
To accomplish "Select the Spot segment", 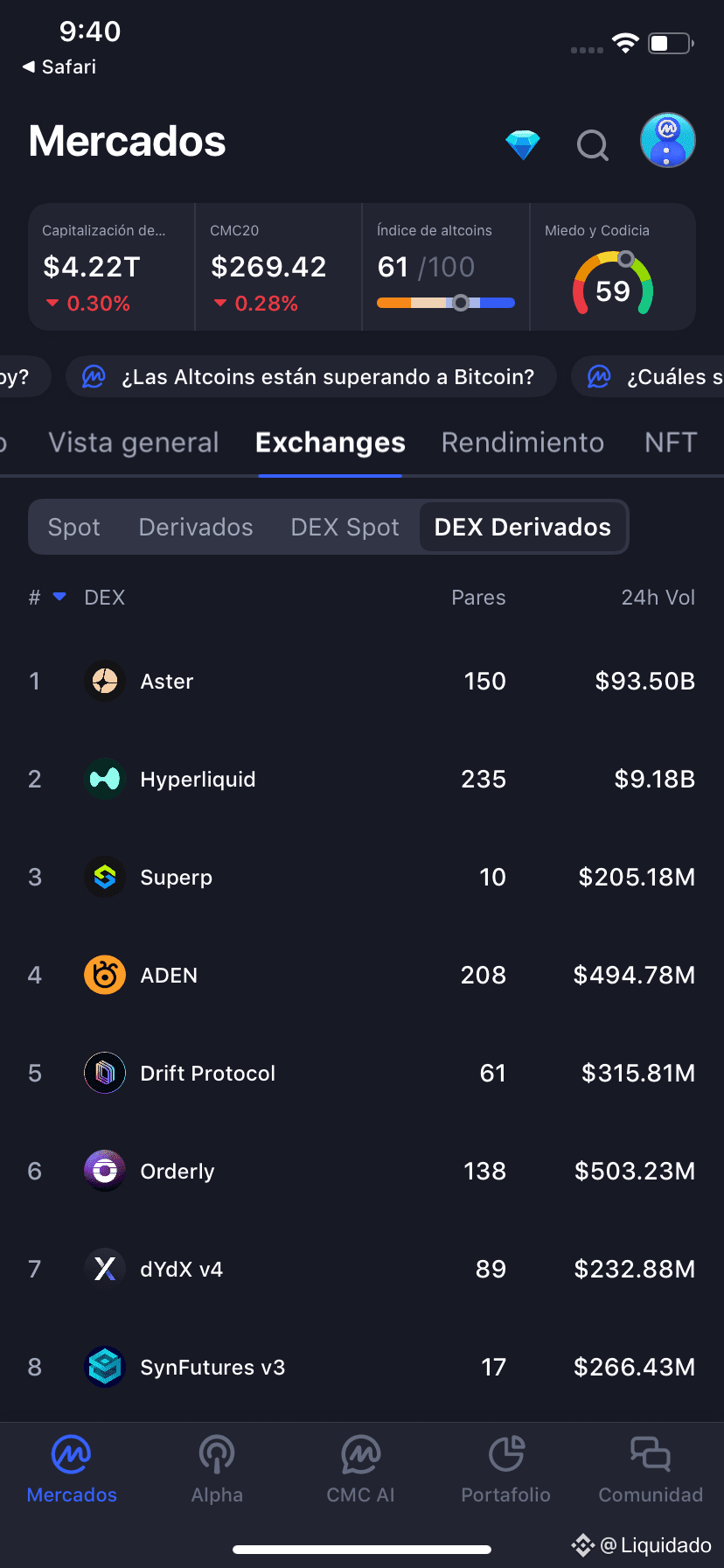I will pos(74,527).
